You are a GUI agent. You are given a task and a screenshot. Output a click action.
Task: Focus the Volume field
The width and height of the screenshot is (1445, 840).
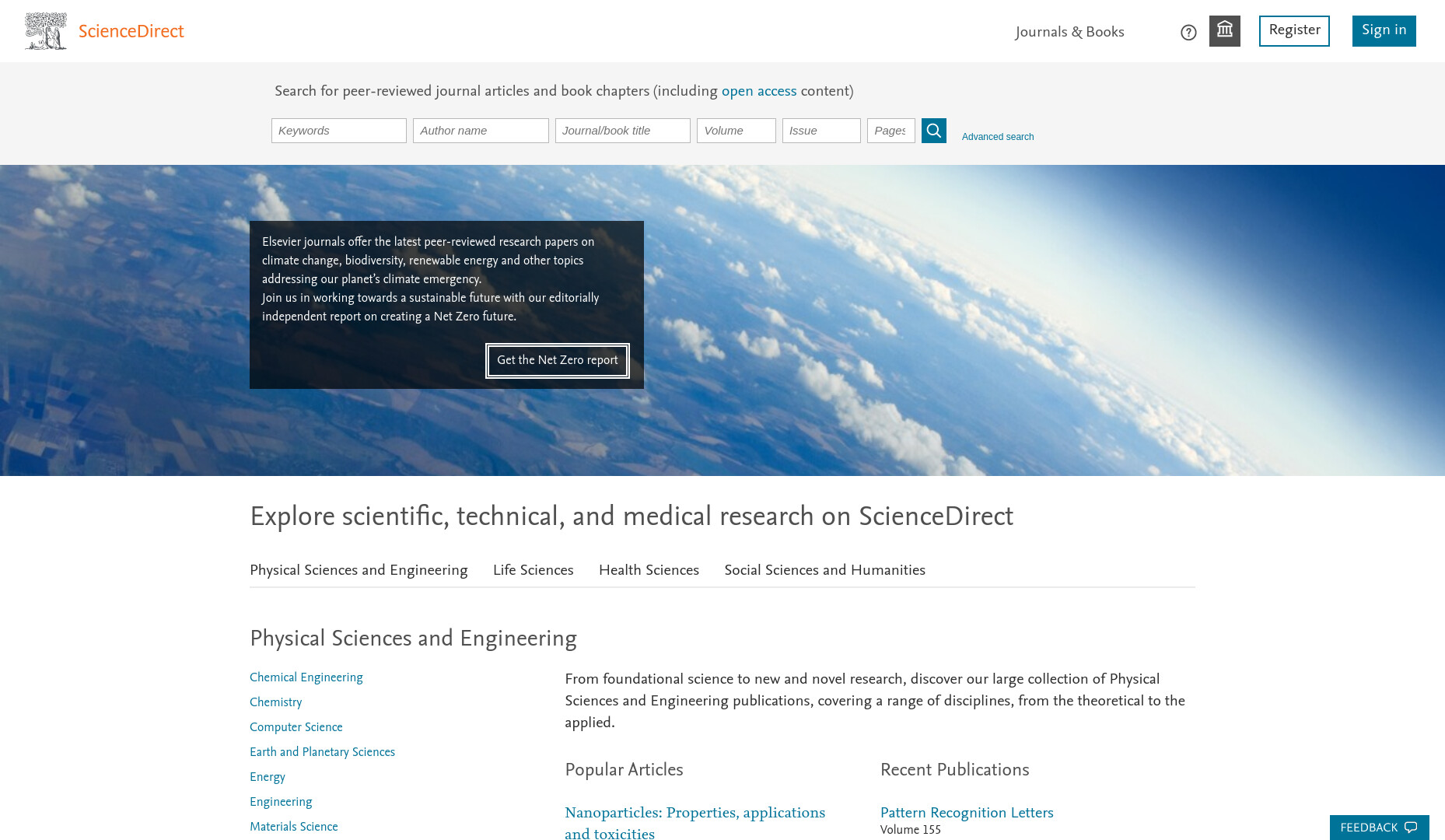(736, 131)
